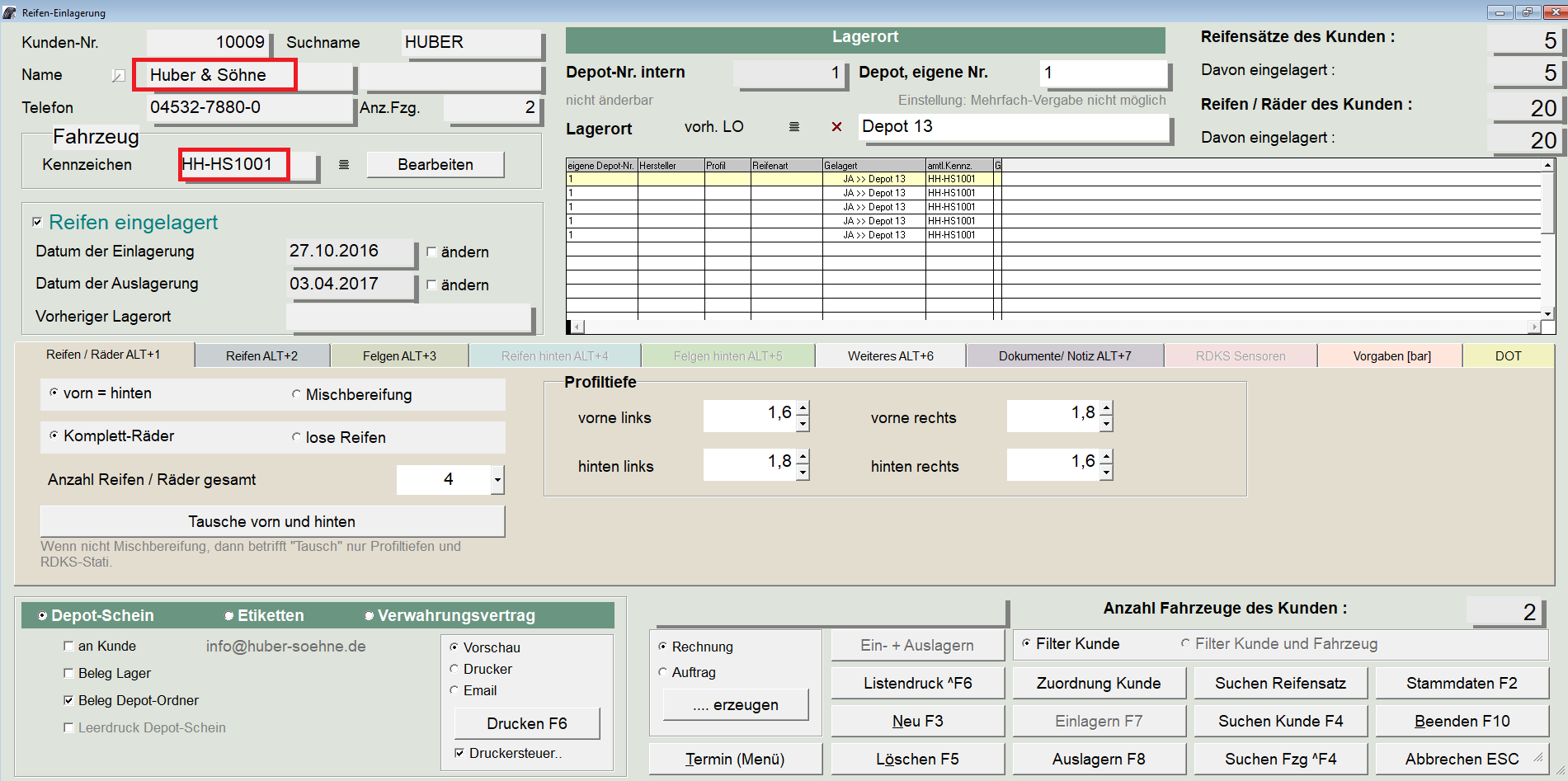Select the vorn = hinten radio option
Screen dimensions: 1568x781
(54, 393)
